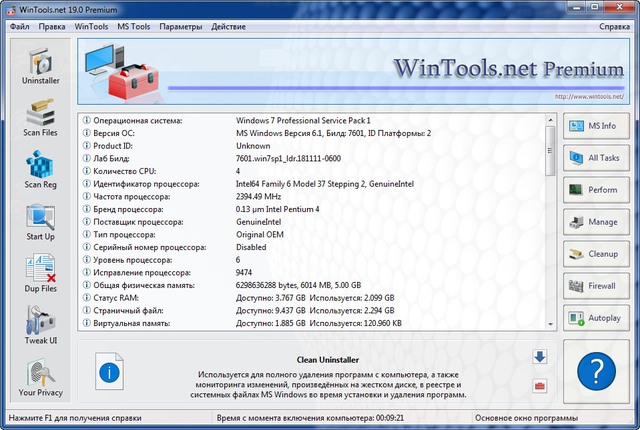Open the Правка menu

[52, 27]
